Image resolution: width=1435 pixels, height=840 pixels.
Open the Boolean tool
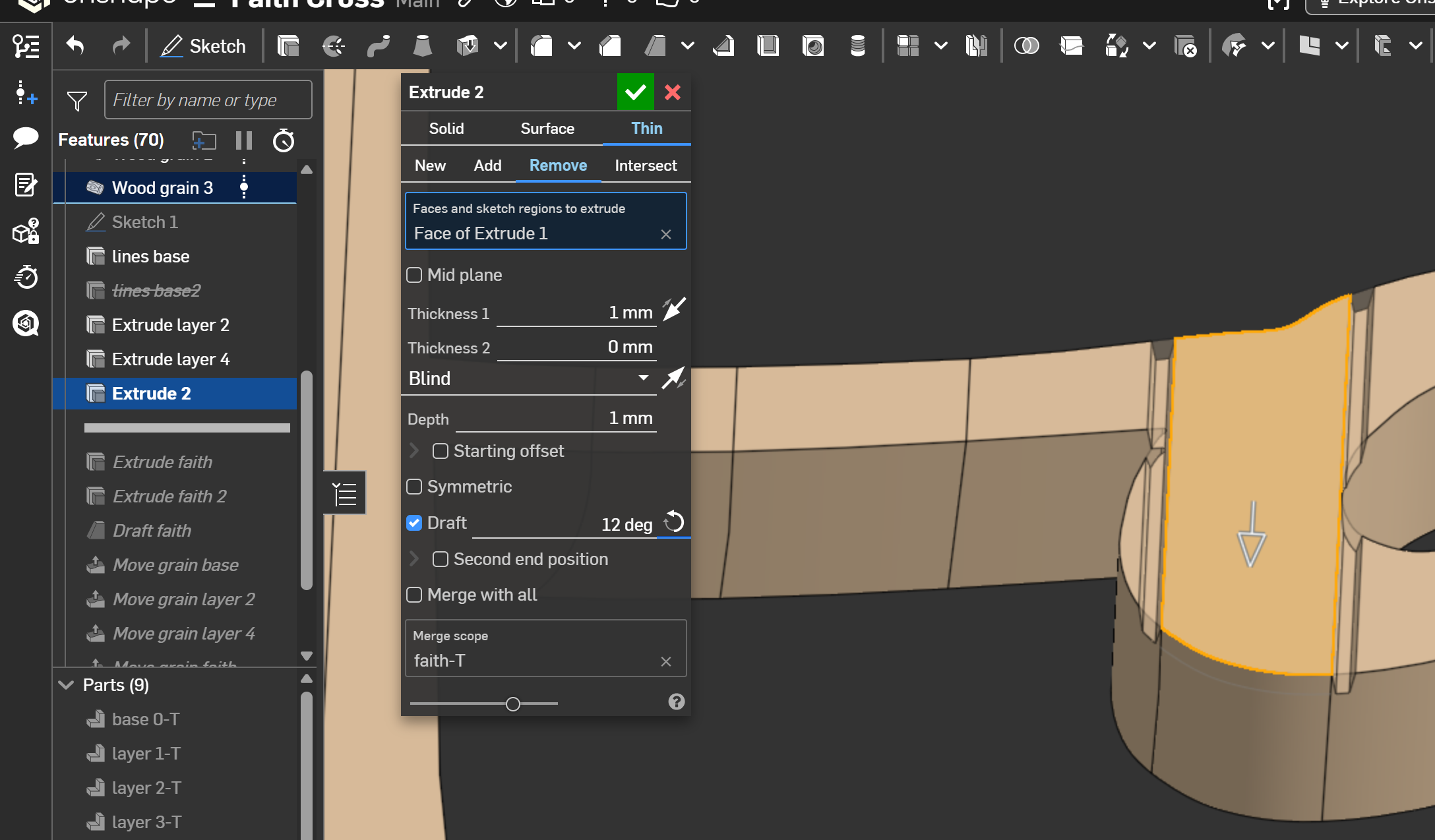pyautogui.click(x=1027, y=45)
